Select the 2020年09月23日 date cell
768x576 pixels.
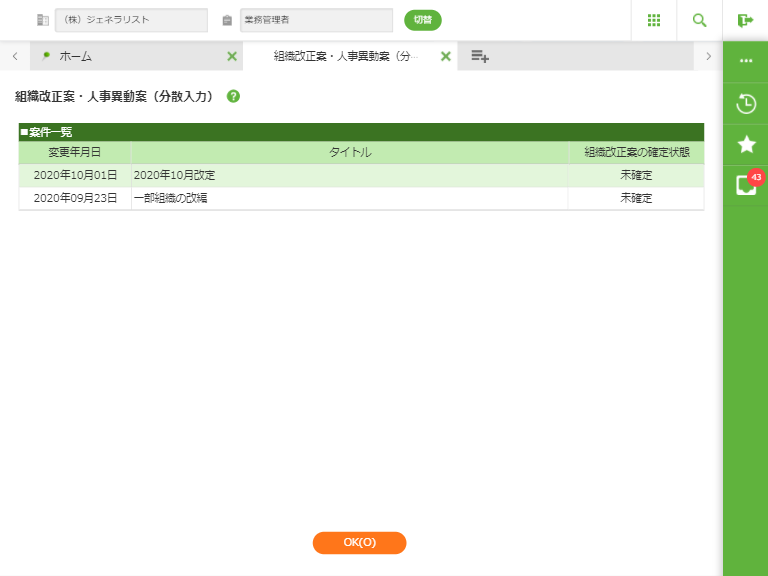pos(75,198)
